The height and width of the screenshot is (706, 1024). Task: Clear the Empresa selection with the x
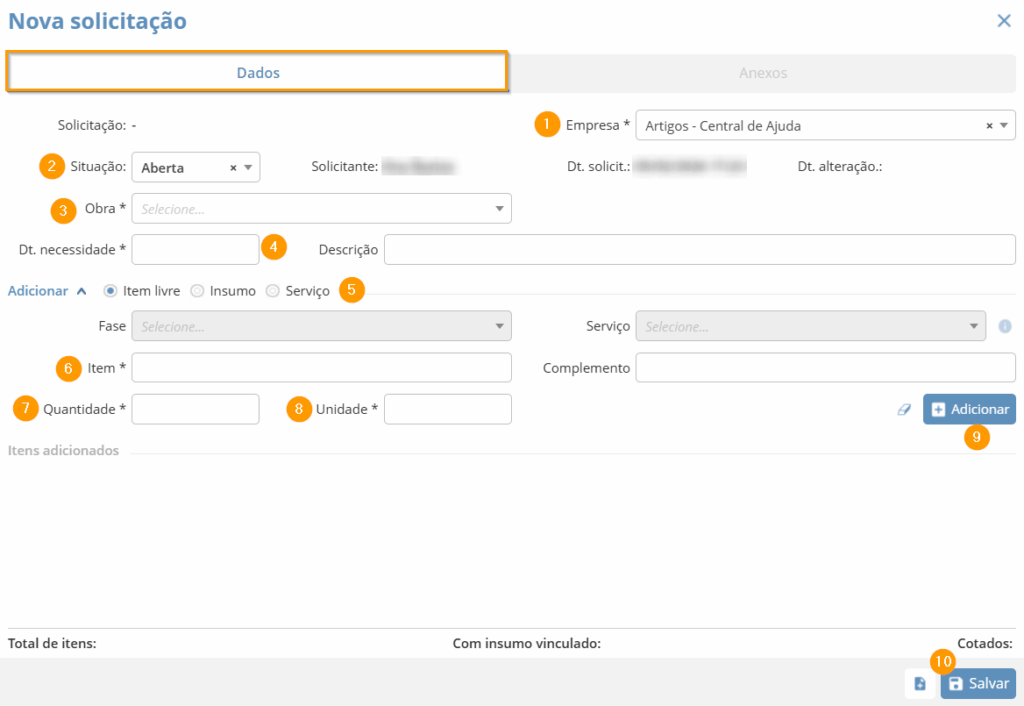coord(990,126)
